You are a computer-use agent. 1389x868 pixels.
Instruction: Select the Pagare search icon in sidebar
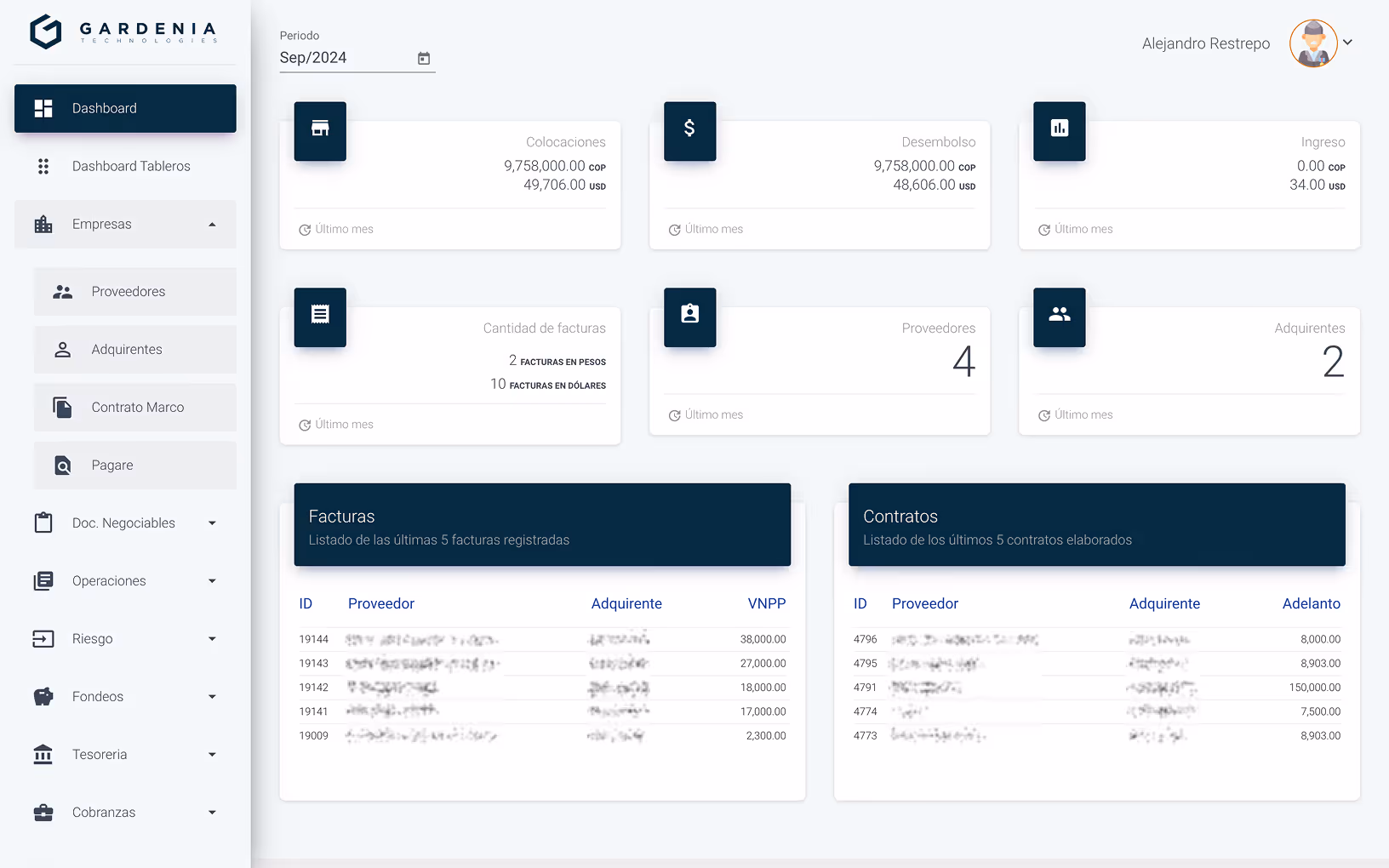click(61, 465)
